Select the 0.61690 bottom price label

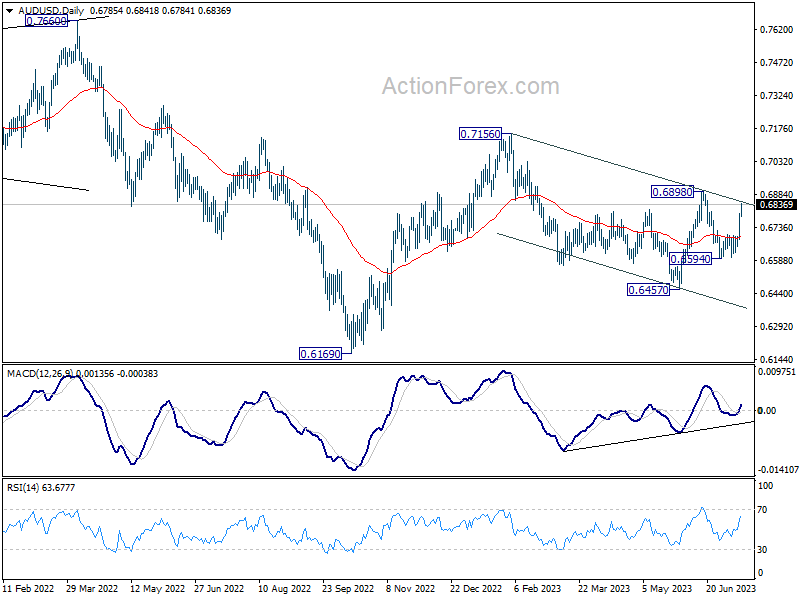pos(320,354)
